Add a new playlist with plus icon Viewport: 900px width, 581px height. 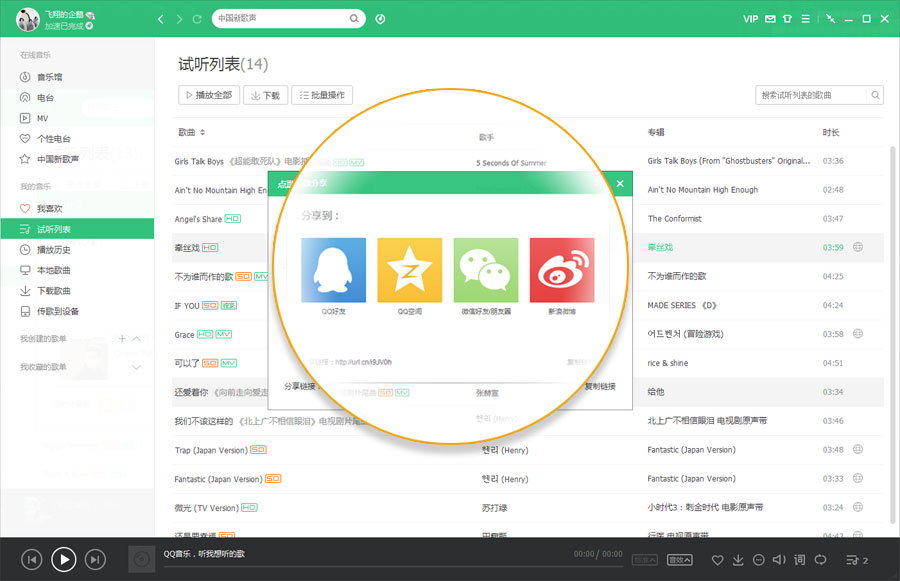(x=122, y=339)
